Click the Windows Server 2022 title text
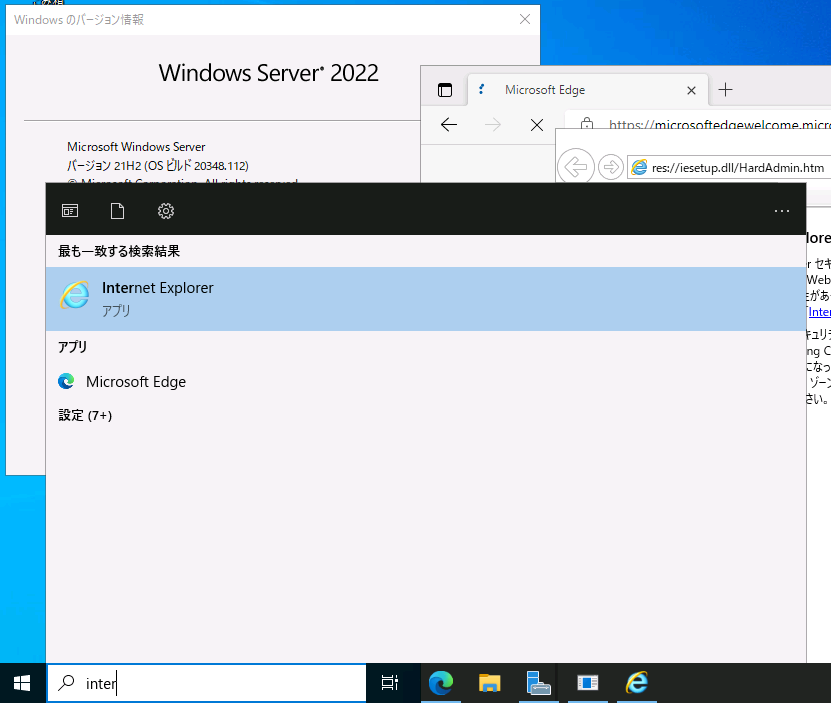This screenshot has height=703, width=831. pyautogui.click(x=269, y=73)
